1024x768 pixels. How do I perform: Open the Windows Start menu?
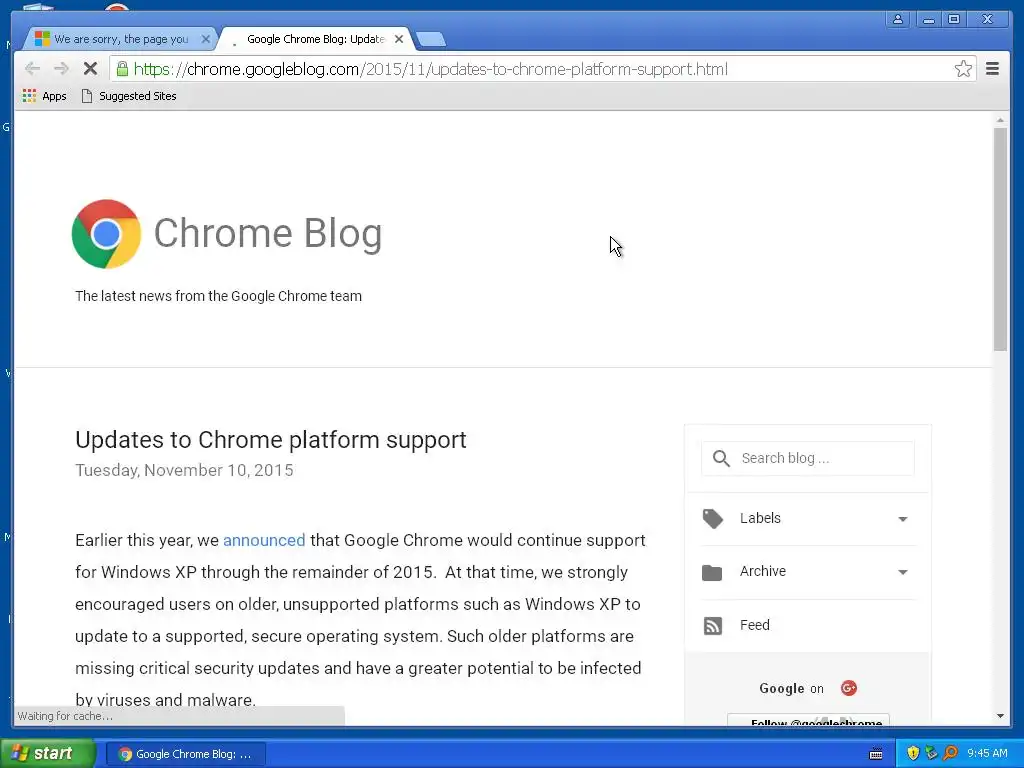[47, 753]
